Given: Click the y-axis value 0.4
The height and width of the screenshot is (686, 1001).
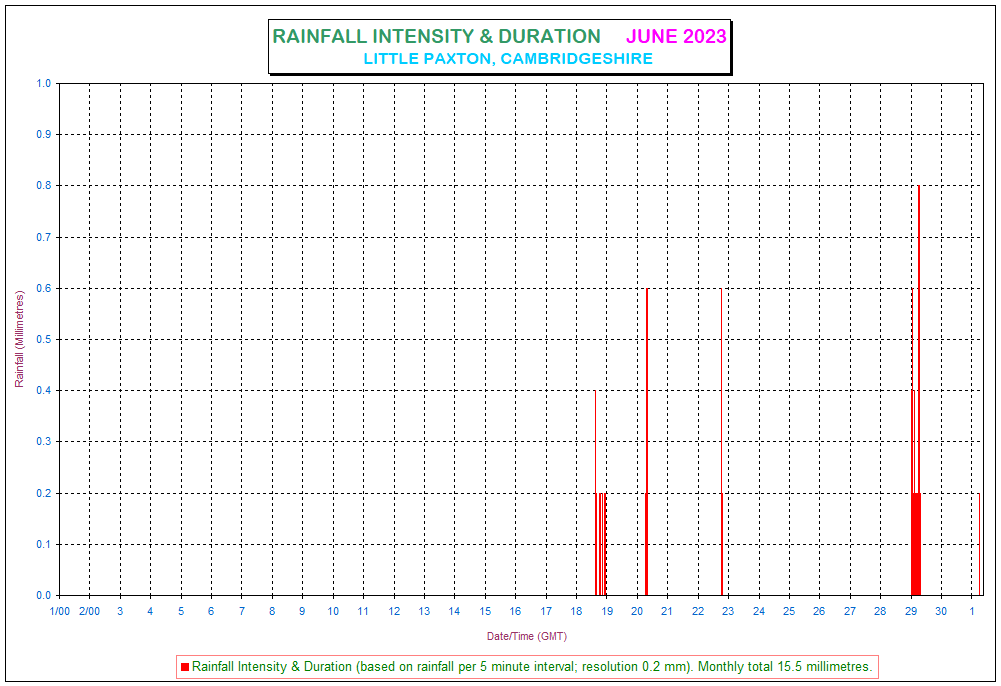Looking at the screenshot, I should point(44,391).
